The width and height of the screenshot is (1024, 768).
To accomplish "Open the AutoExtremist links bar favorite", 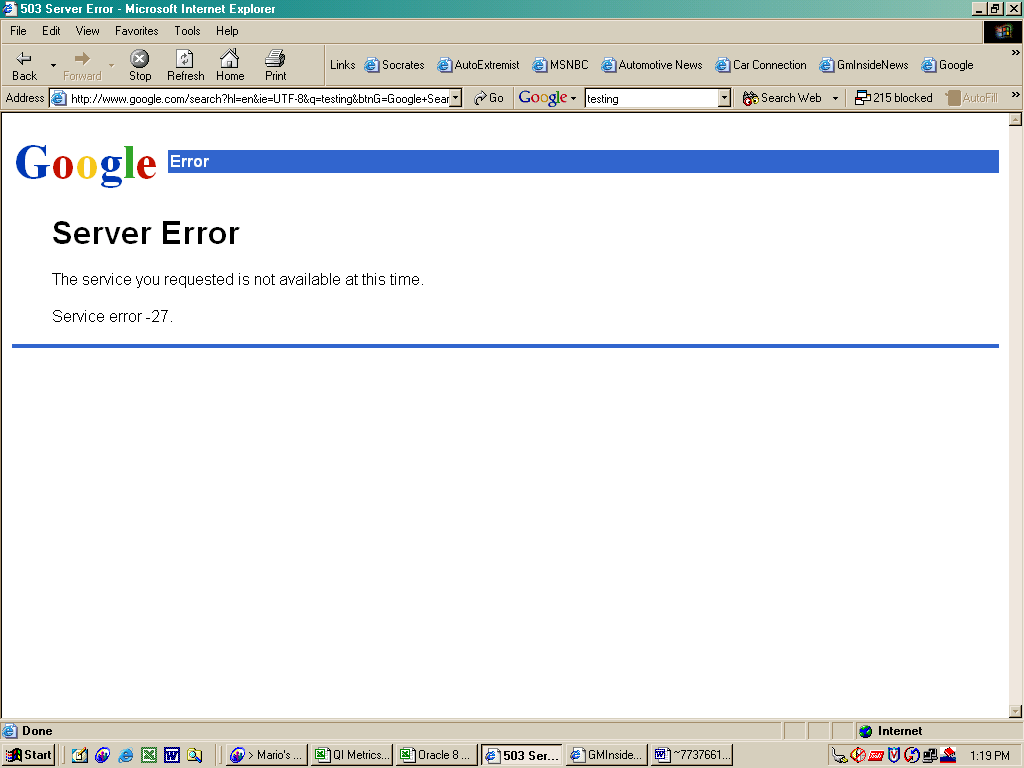I will click(x=478, y=65).
